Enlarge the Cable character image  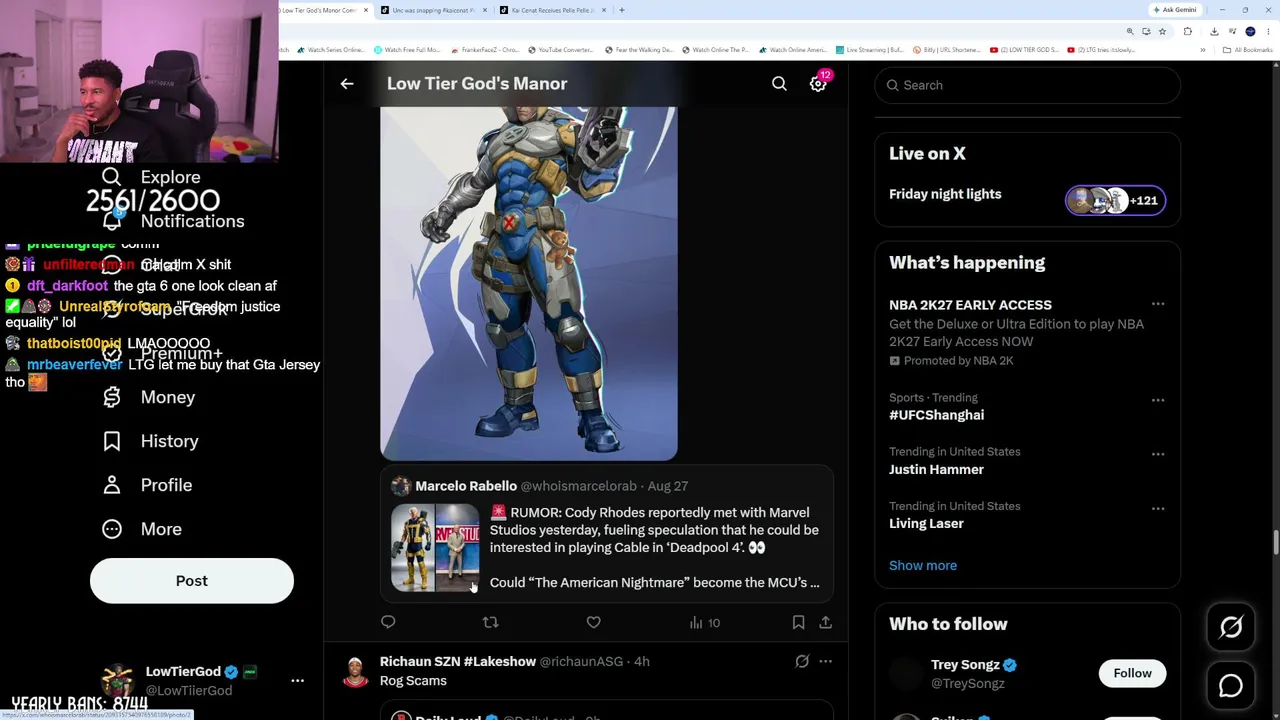pyautogui.click(x=529, y=284)
